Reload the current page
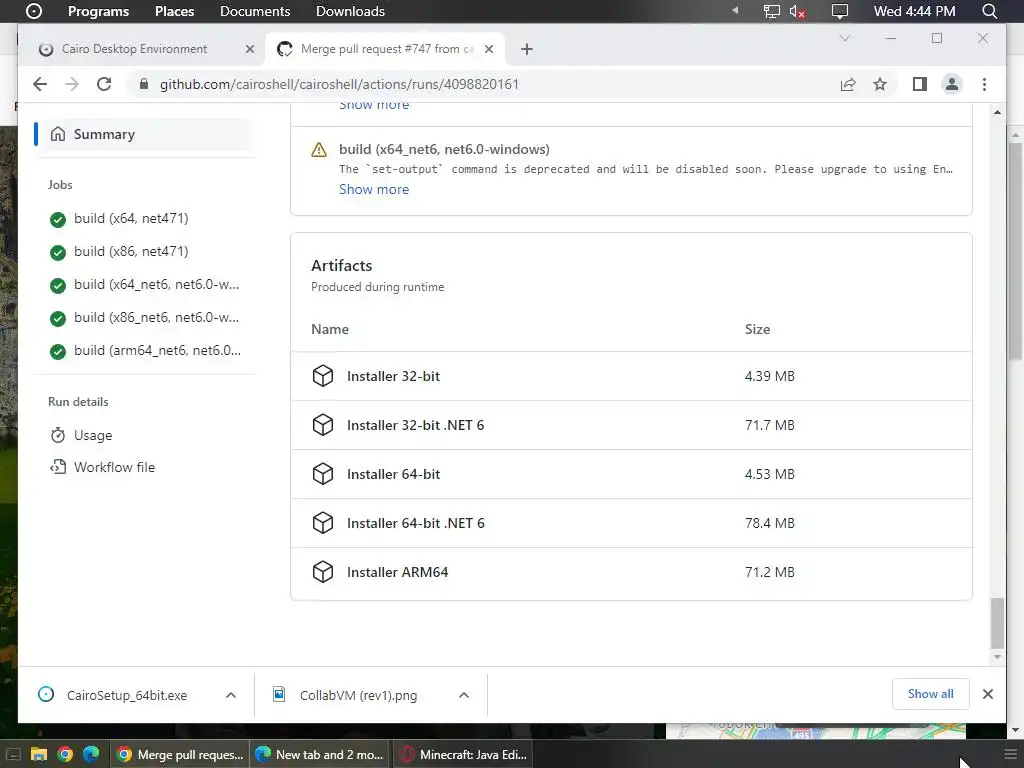 pos(104,84)
